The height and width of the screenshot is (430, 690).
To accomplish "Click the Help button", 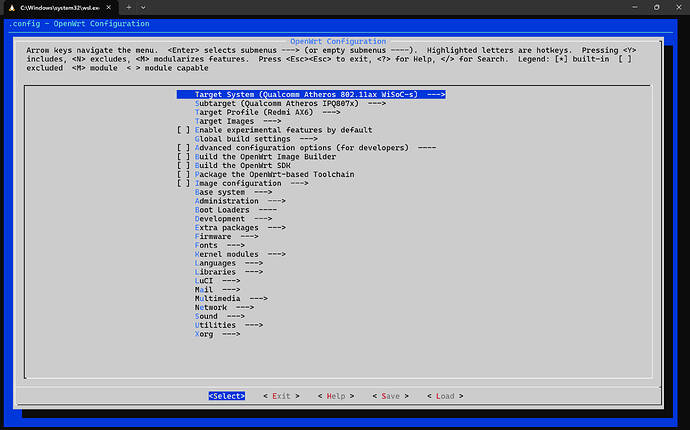I will (336, 396).
